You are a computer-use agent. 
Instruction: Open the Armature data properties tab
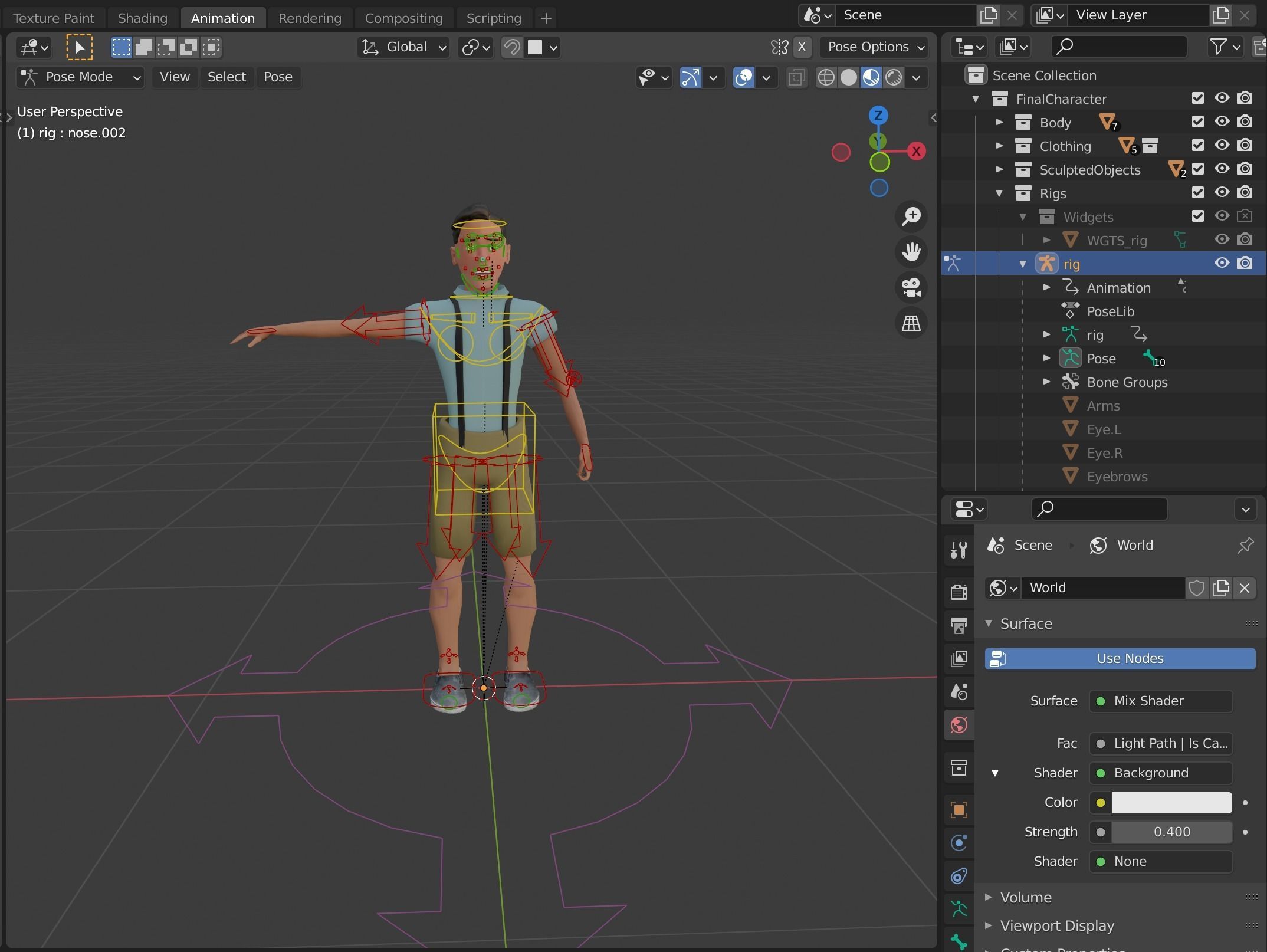[x=959, y=908]
